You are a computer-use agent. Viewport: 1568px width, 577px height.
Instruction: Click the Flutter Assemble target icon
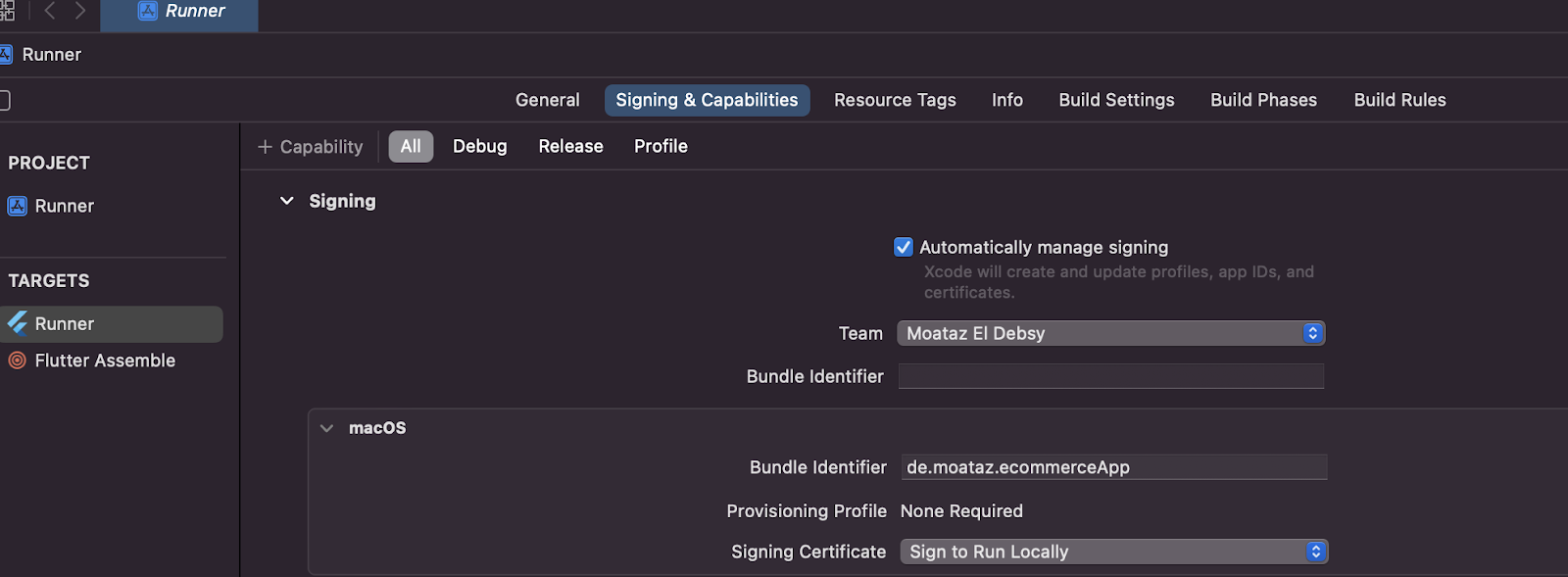pyautogui.click(x=16, y=361)
